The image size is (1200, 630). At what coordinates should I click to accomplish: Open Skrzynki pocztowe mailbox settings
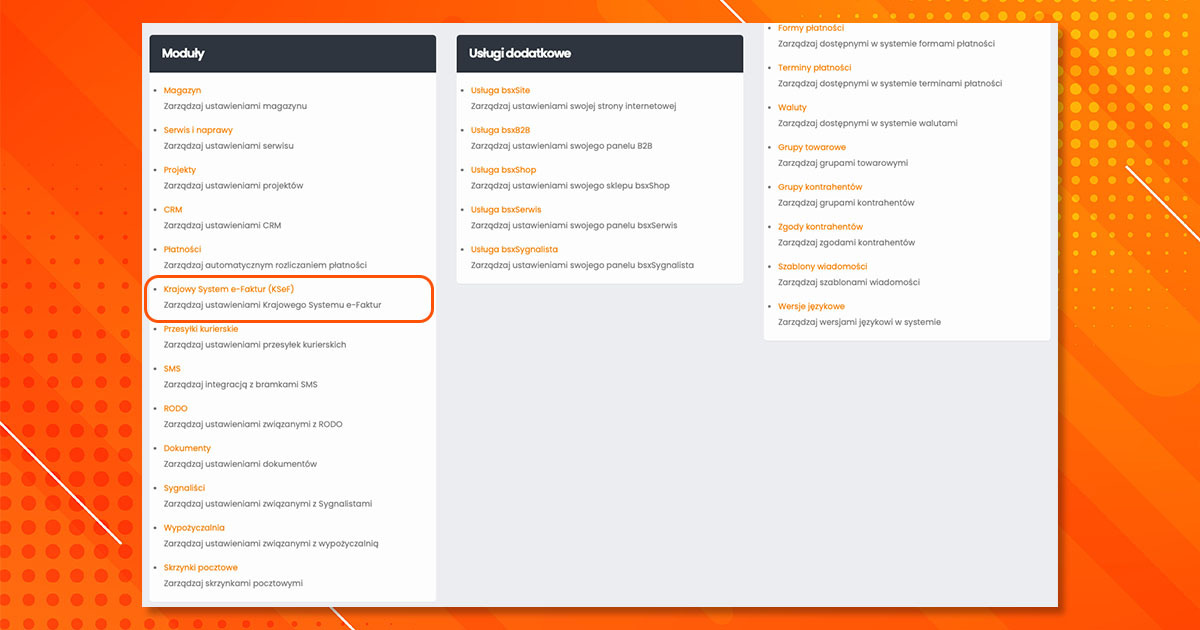(x=200, y=568)
